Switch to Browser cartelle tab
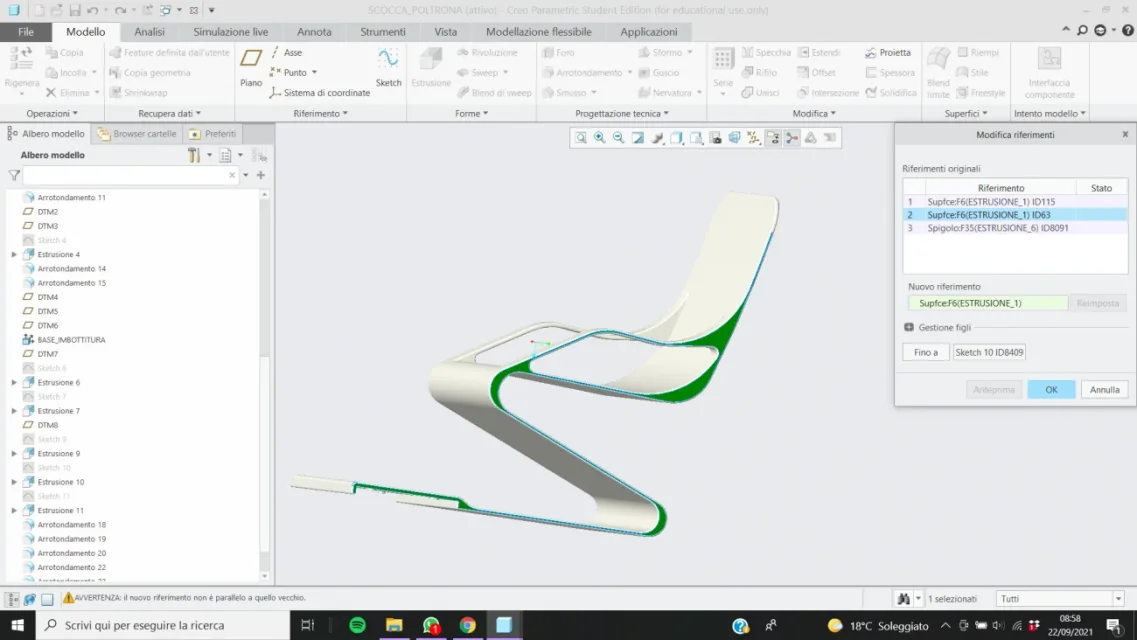The height and width of the screenshot is (640, 1137). click(138, 133)
